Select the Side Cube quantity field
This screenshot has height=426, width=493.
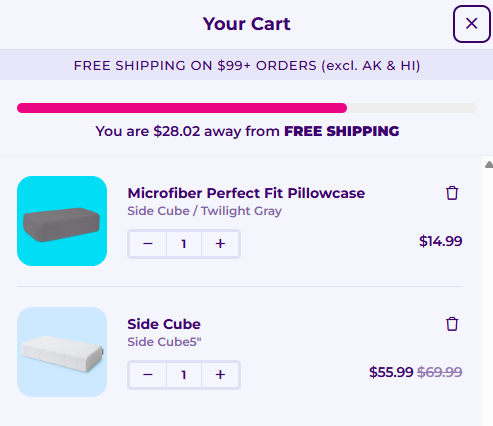(x=184, y=375)
